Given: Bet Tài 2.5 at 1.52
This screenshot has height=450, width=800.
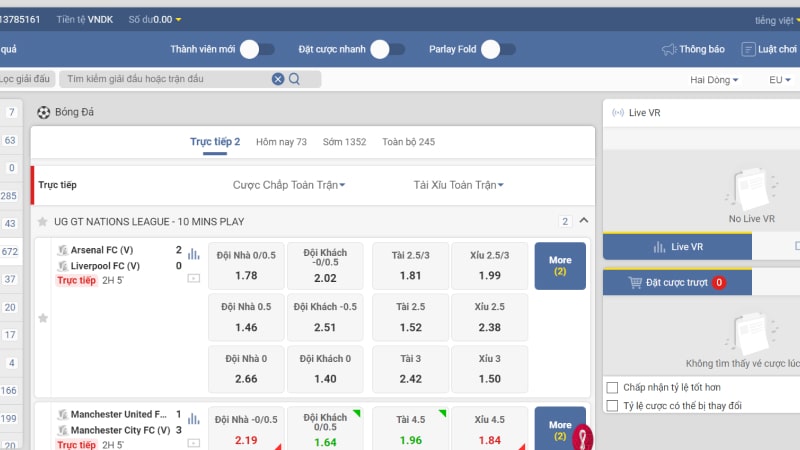Looking at the screenshot, I should 411,317.
